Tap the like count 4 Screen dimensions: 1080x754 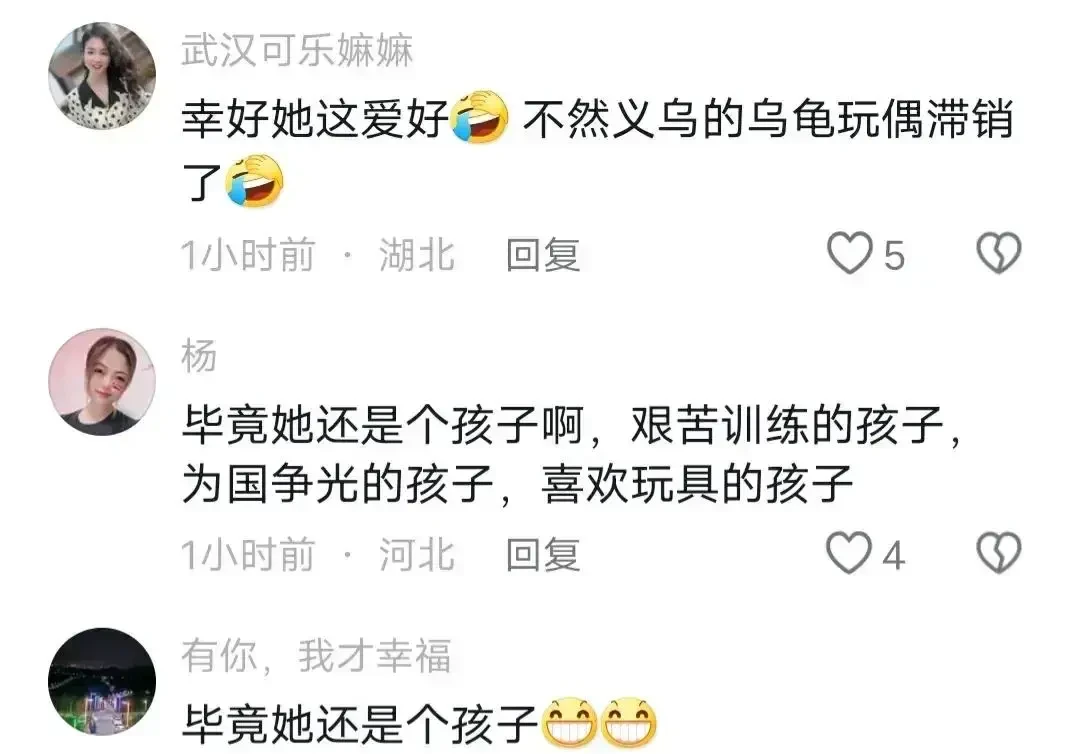click(893, 555)
